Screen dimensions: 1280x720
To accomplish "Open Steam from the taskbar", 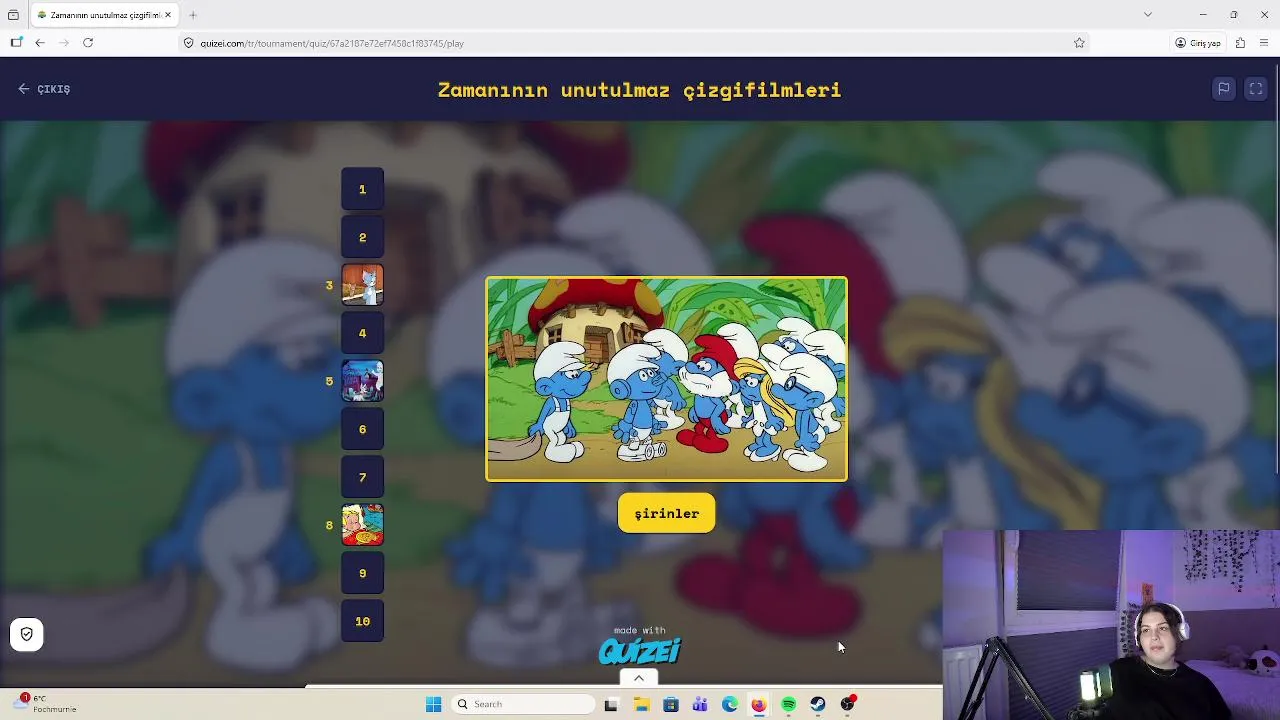I will click(818, 704).
